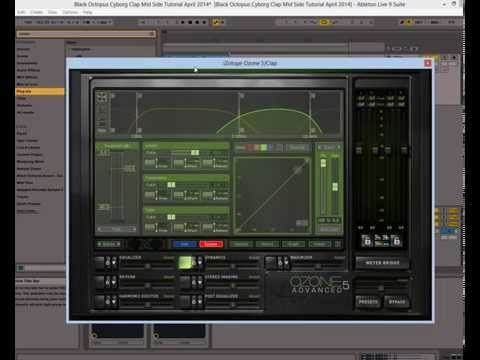Enable the Stereo Imaging module power button
Image resolution: width=480 pixels, height=360 pixels.
pos(185,282)
